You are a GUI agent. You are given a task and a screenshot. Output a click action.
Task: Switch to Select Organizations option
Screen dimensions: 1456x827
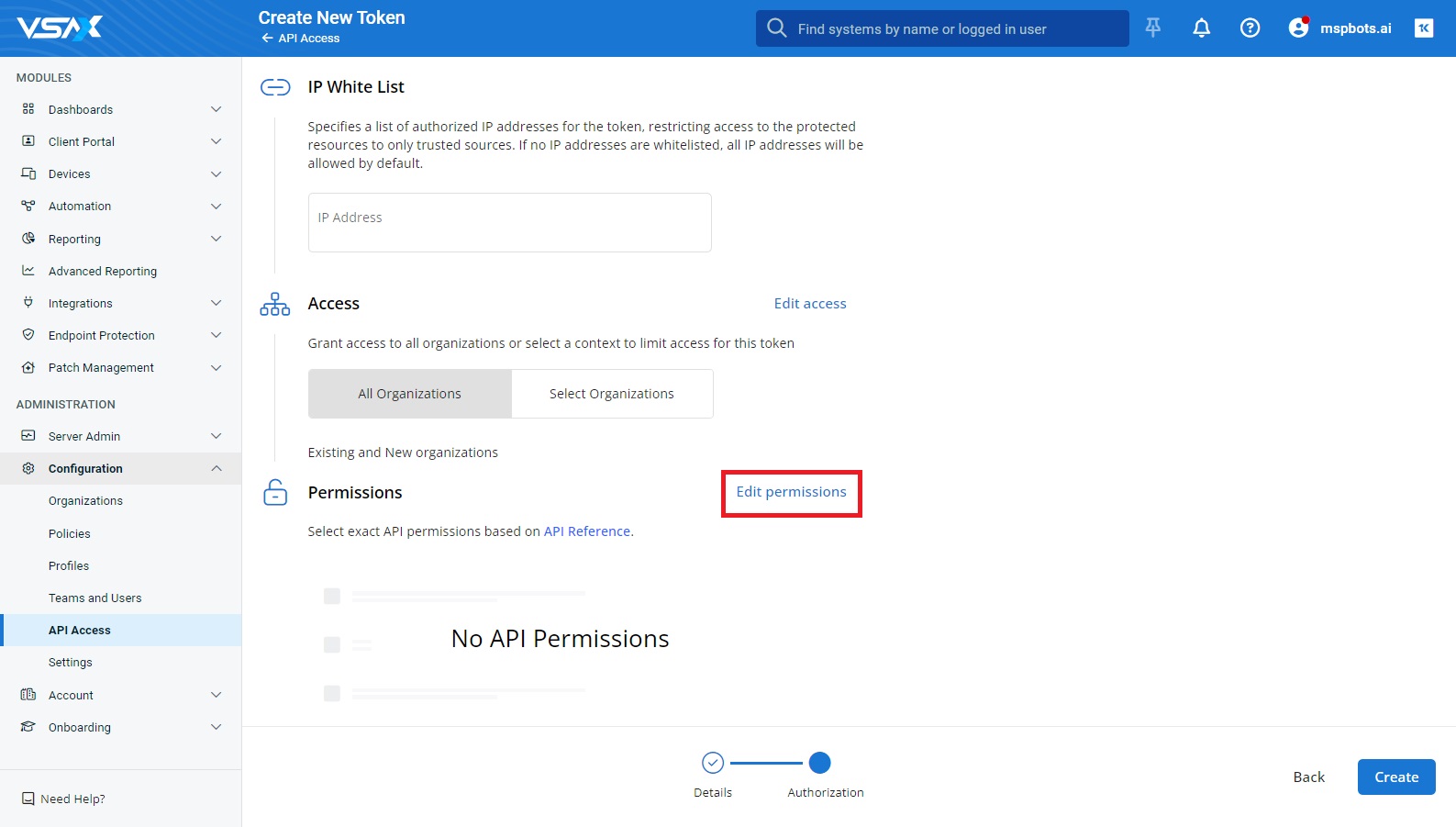coord(611,394)
